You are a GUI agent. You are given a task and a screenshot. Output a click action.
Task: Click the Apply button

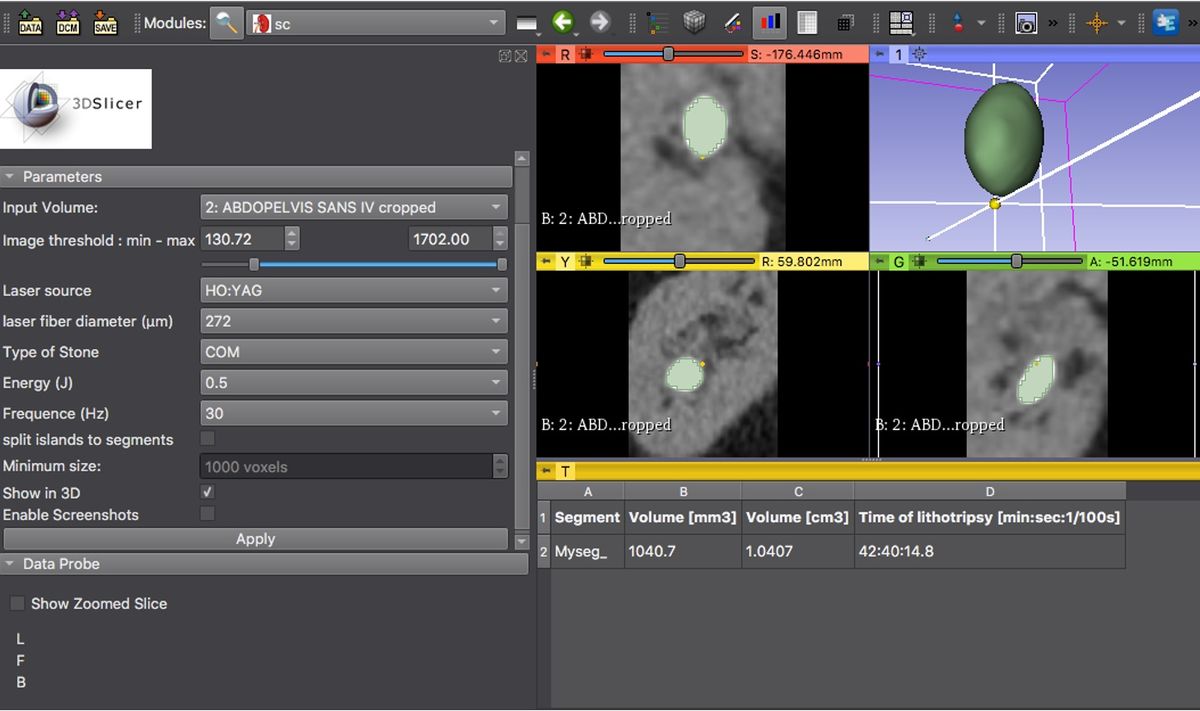click(x=255, y=539)
